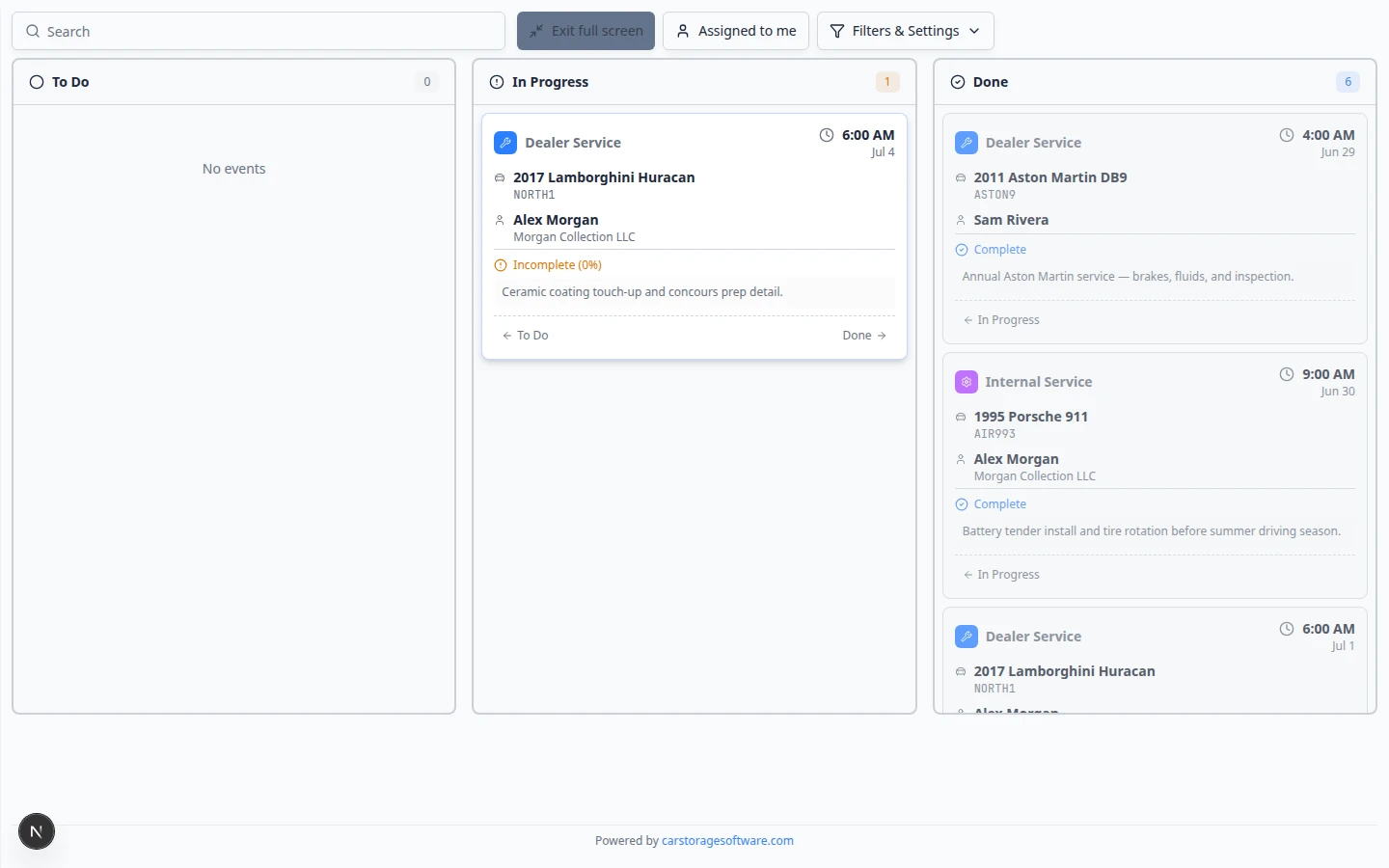Click the Sam Rivera name
Image resolution: width=1389 pixels, height=868 pixels.
click(x=1011, y=220)
